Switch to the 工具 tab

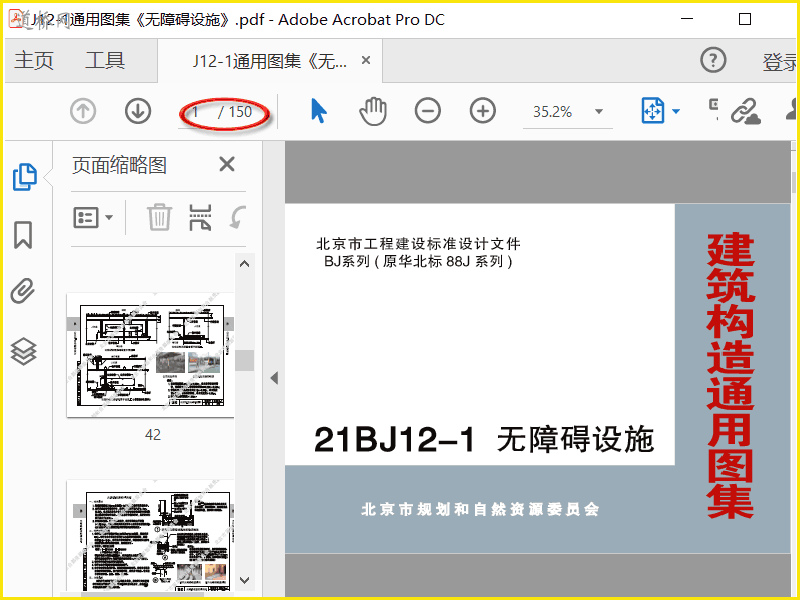tap(105, 60)
